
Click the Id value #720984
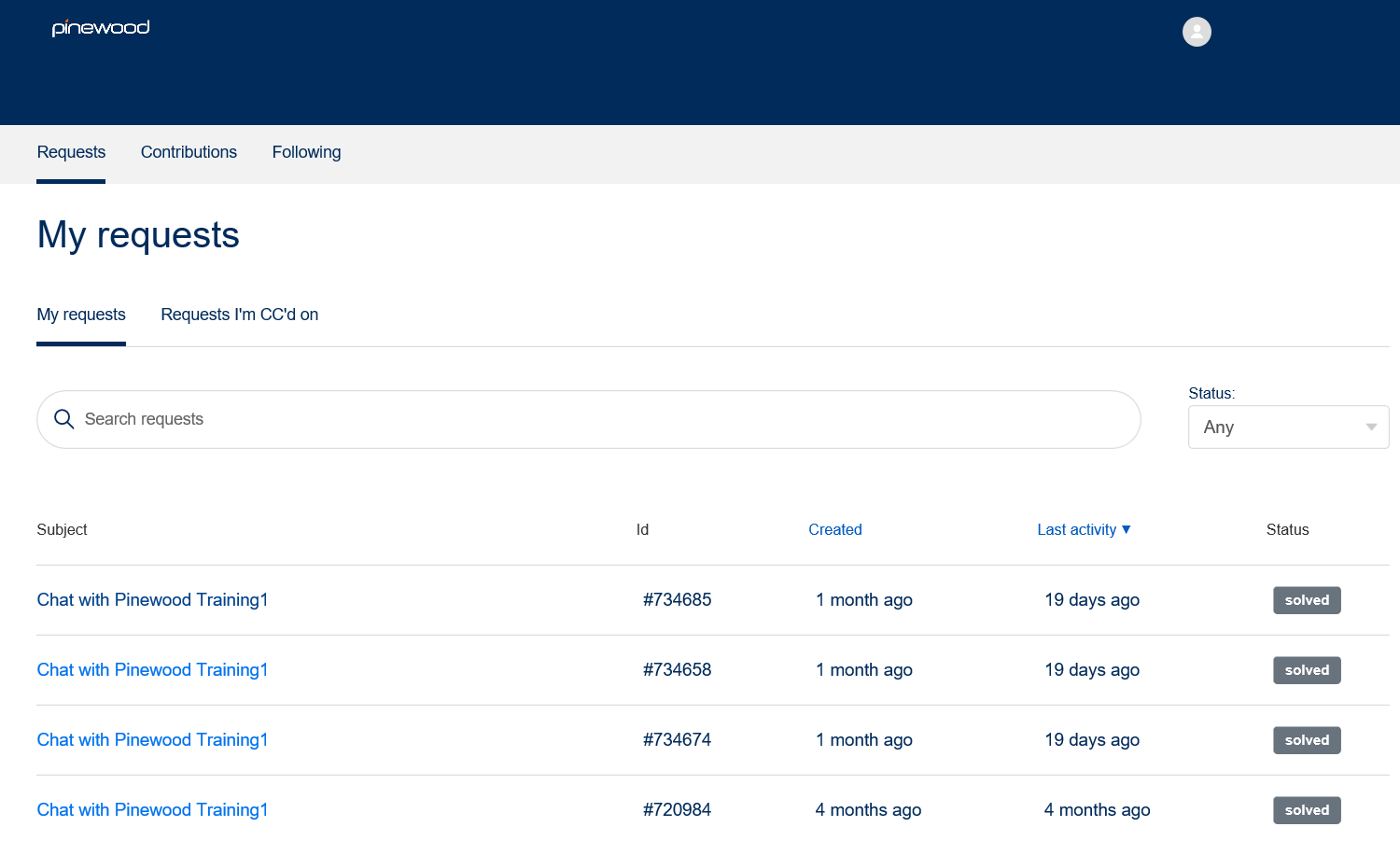click(x=678, y=810)
